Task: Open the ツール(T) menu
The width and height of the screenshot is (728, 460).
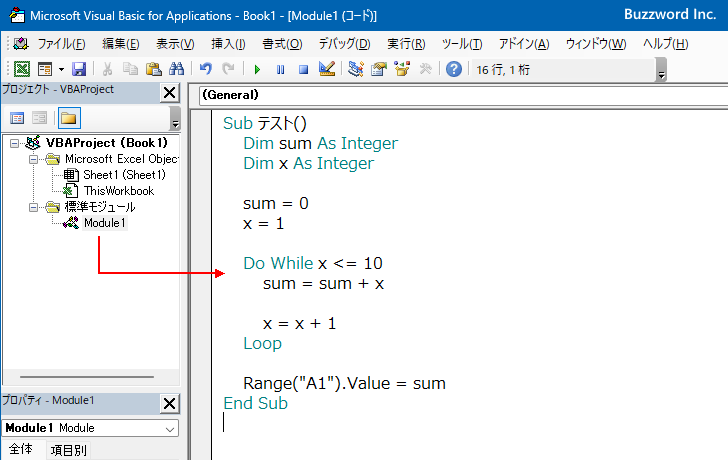Action: point(462,44)
